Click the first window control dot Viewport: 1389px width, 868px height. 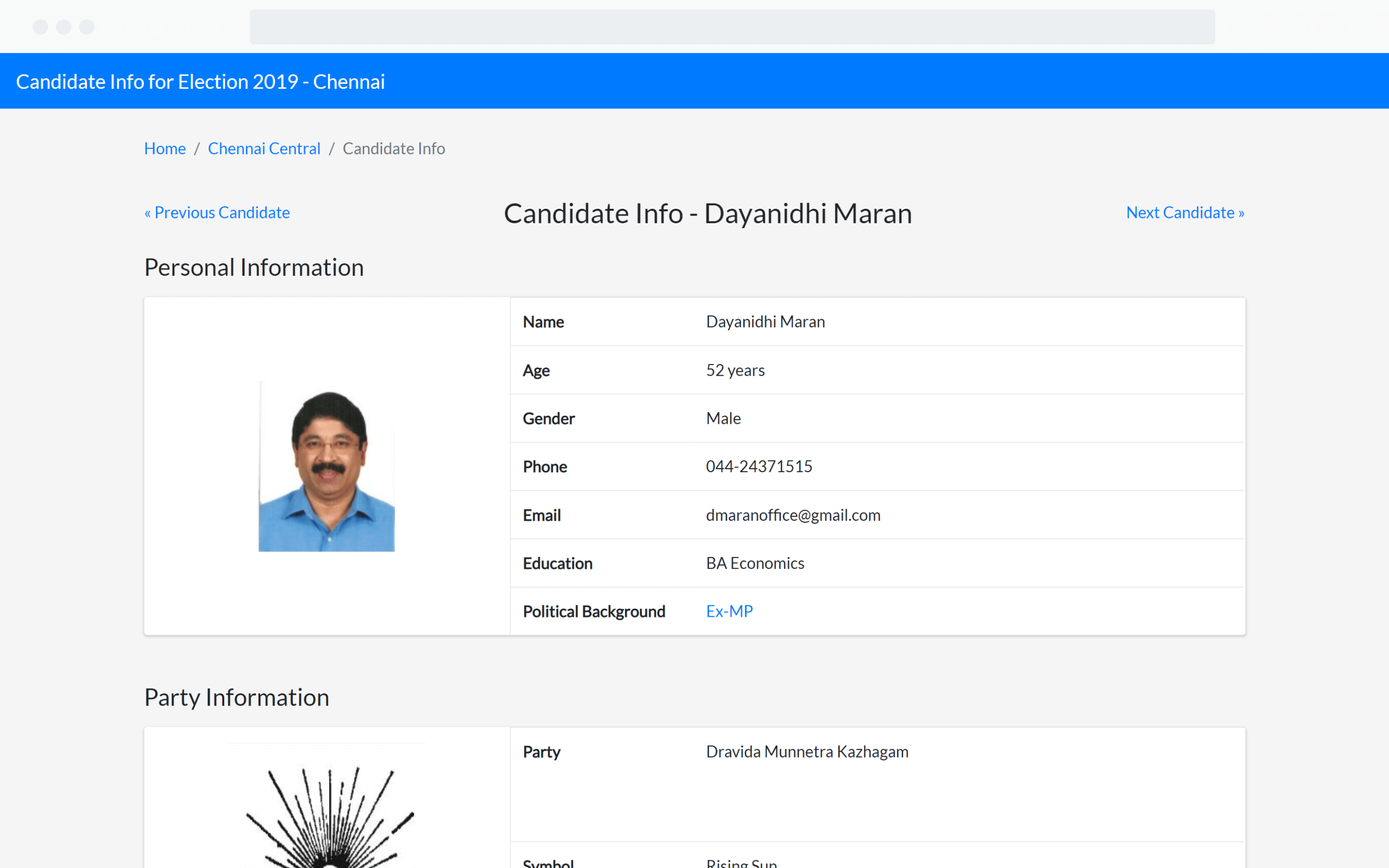tap(40, 27)
